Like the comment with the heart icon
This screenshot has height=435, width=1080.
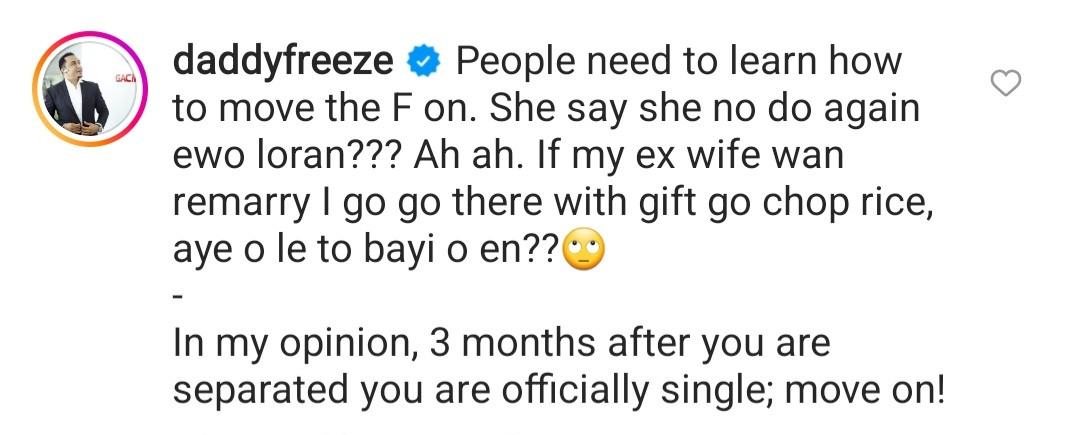coord(1005,84)
